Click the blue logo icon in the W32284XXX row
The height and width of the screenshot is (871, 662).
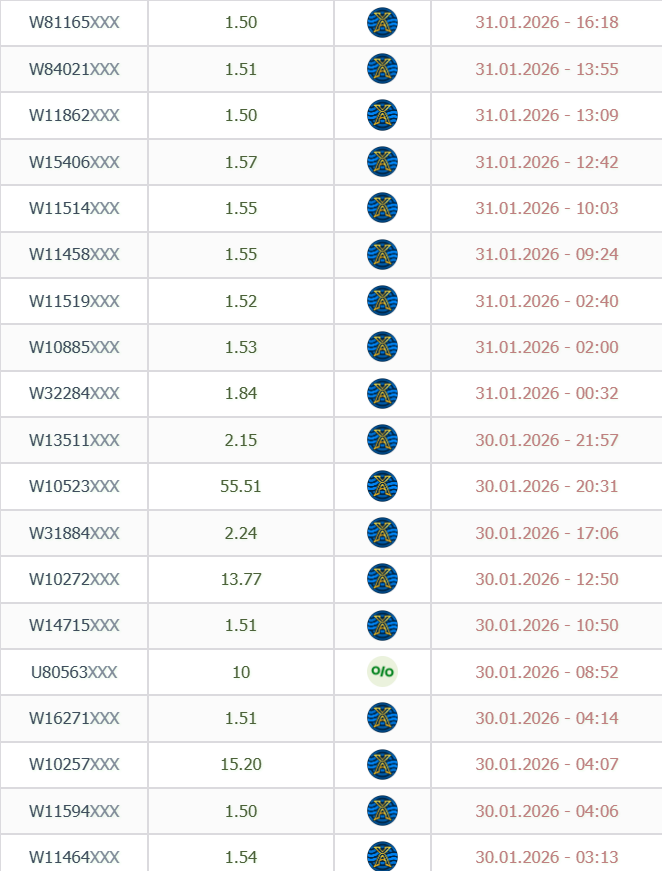coord(382,393)
